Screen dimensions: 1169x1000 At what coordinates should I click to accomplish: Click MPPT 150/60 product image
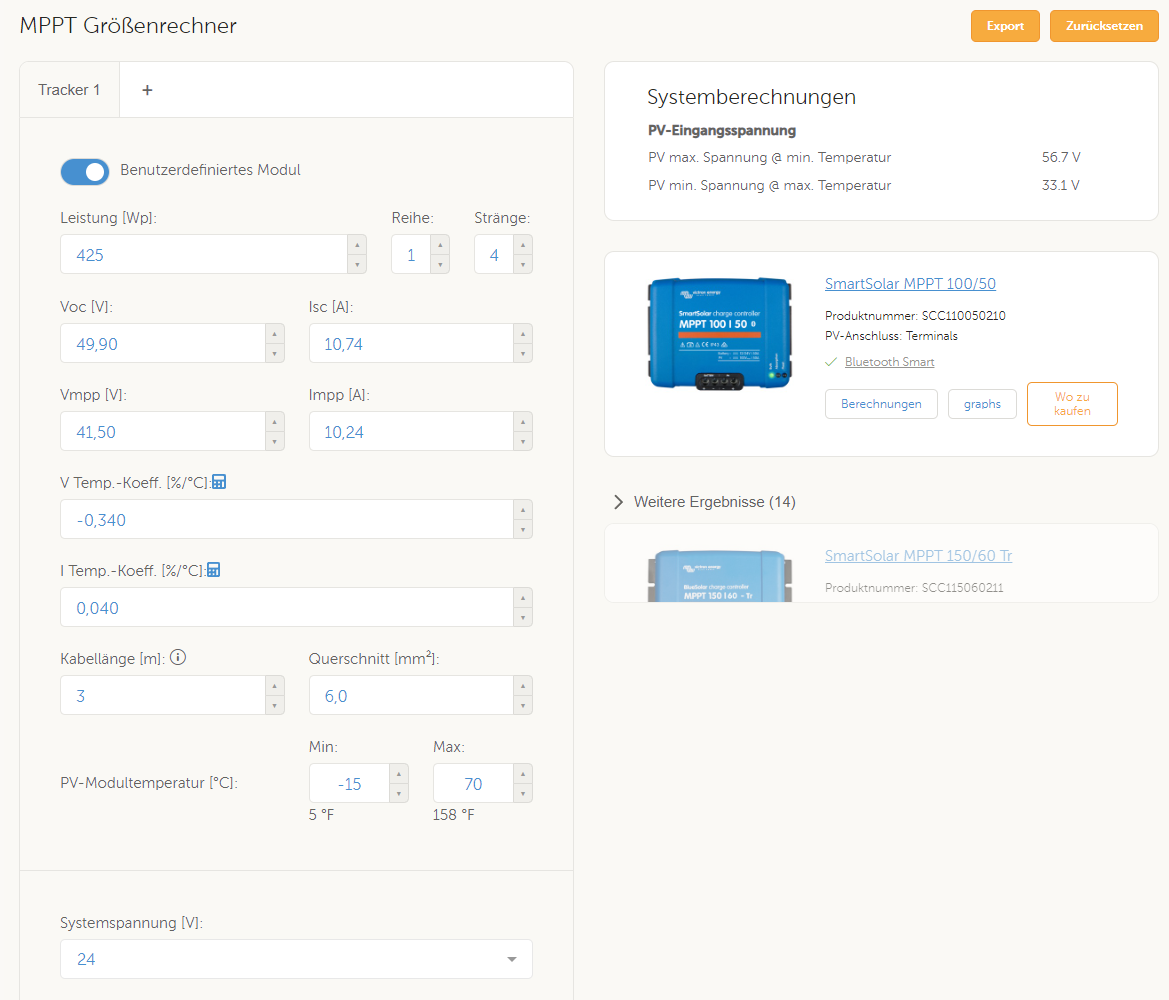pyautogui.click(x=719, y=576)
